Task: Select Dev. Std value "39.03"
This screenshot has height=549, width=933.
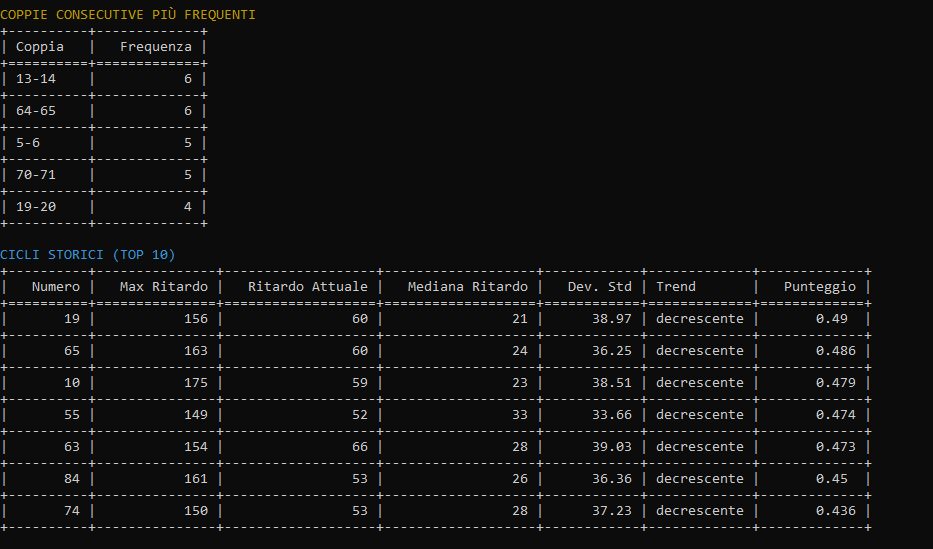Action: click(612, 447)
